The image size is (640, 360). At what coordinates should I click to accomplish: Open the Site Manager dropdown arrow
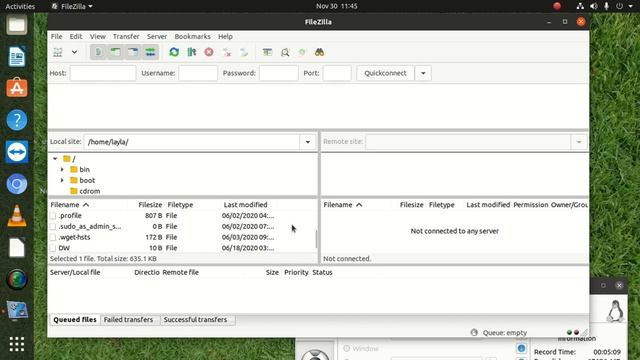pyautogui.click(x=74, y=52)
